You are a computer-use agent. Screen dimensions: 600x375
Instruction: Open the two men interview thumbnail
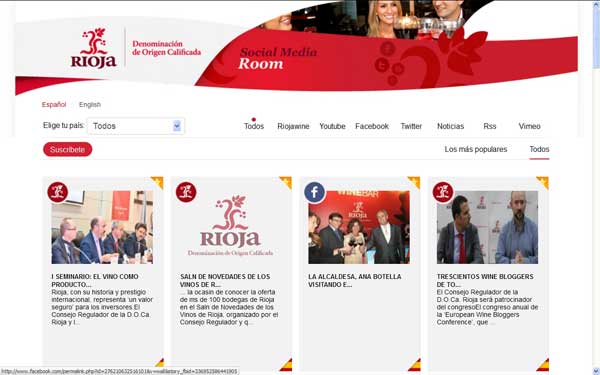487,227
